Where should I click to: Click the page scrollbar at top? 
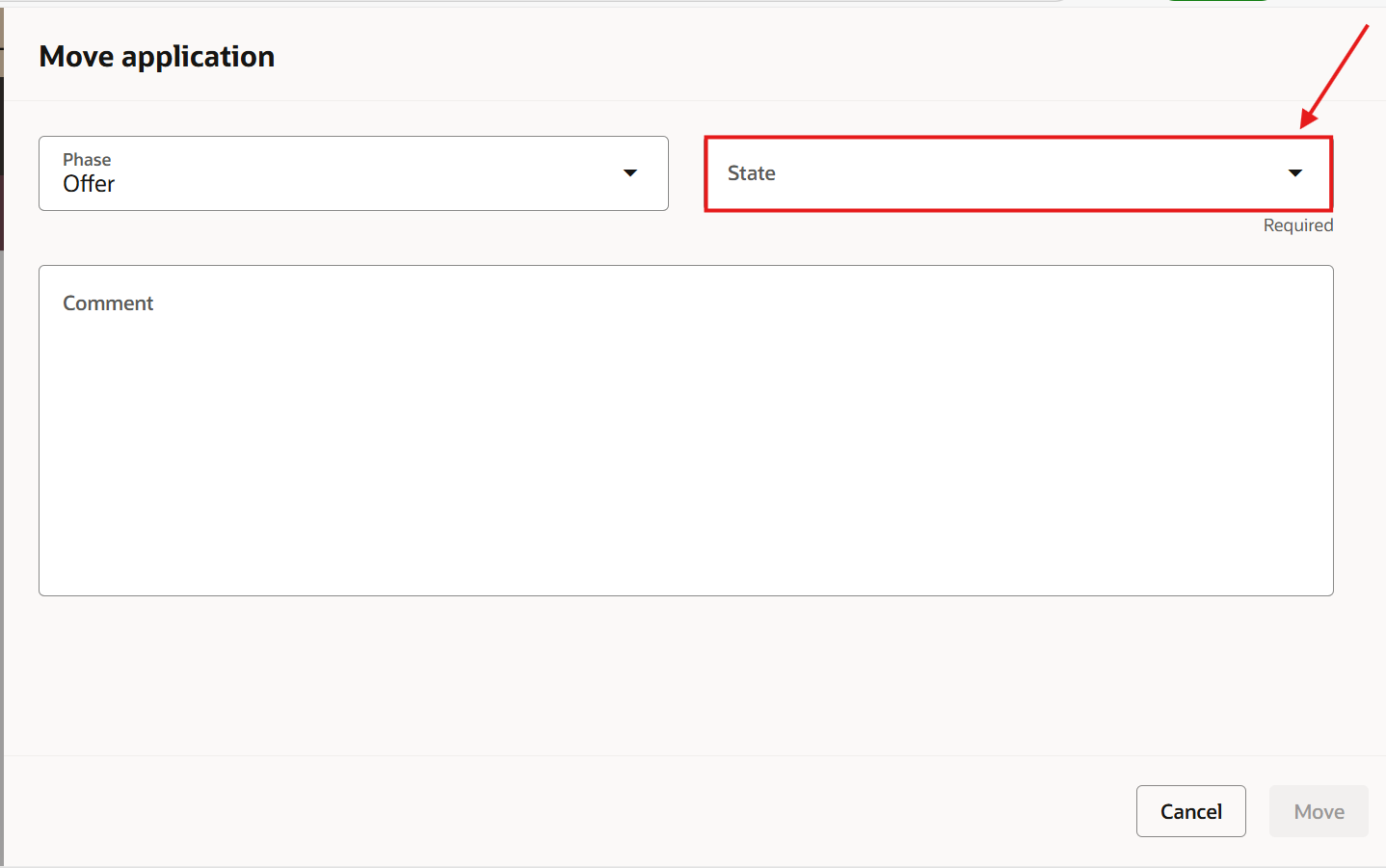(x=530, y=3)
